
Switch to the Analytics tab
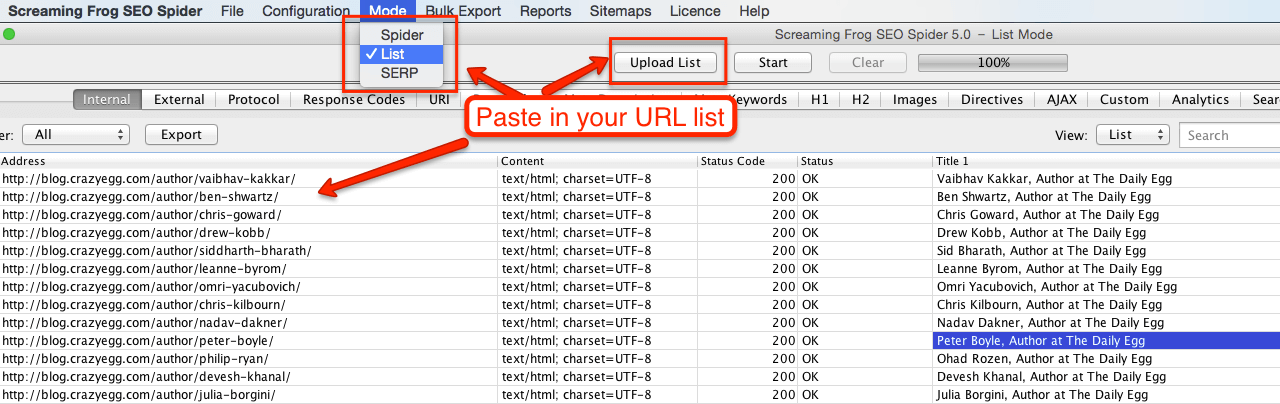1200,99
